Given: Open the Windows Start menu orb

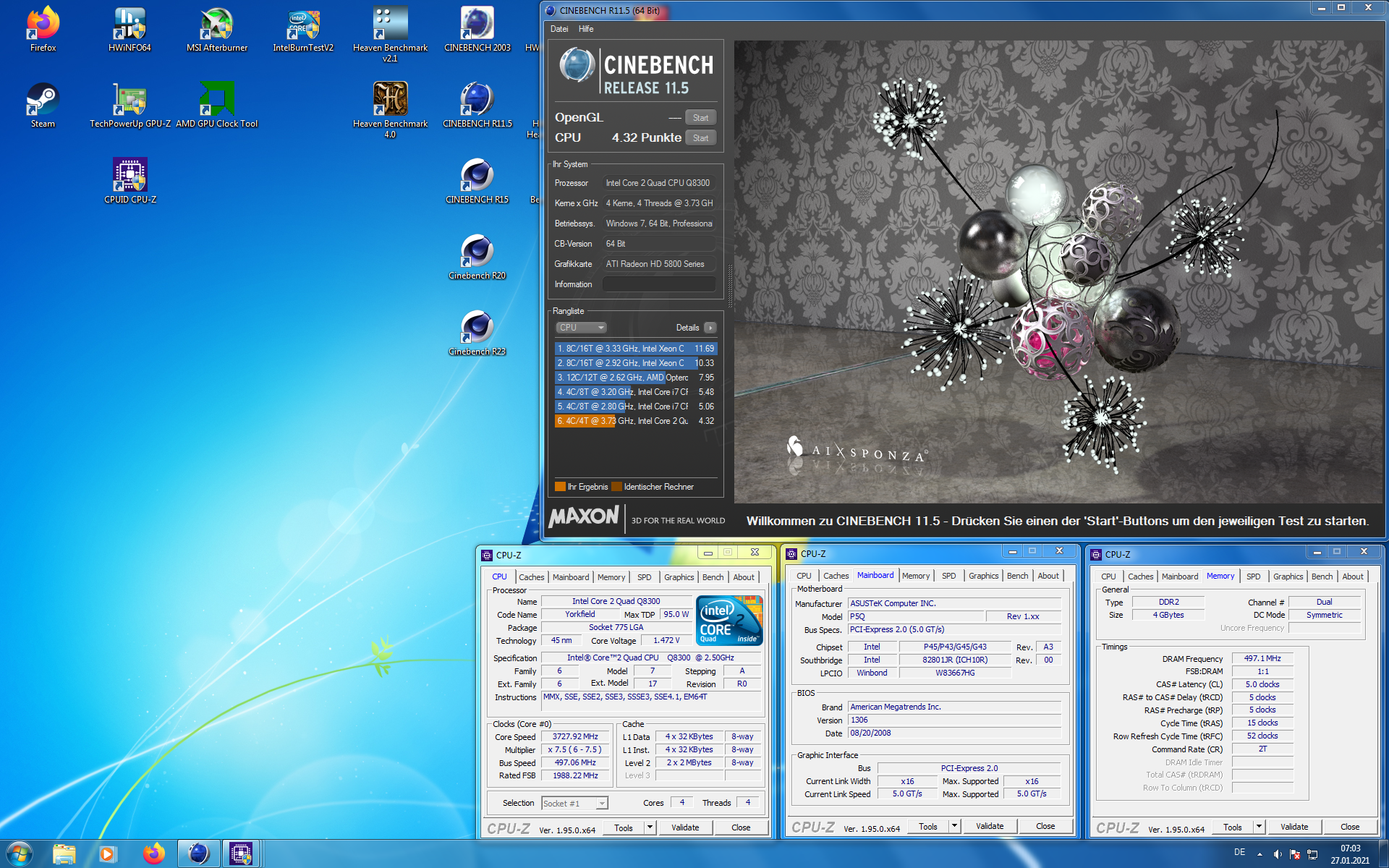Looking at the screenshot, I should click(20, 854).
